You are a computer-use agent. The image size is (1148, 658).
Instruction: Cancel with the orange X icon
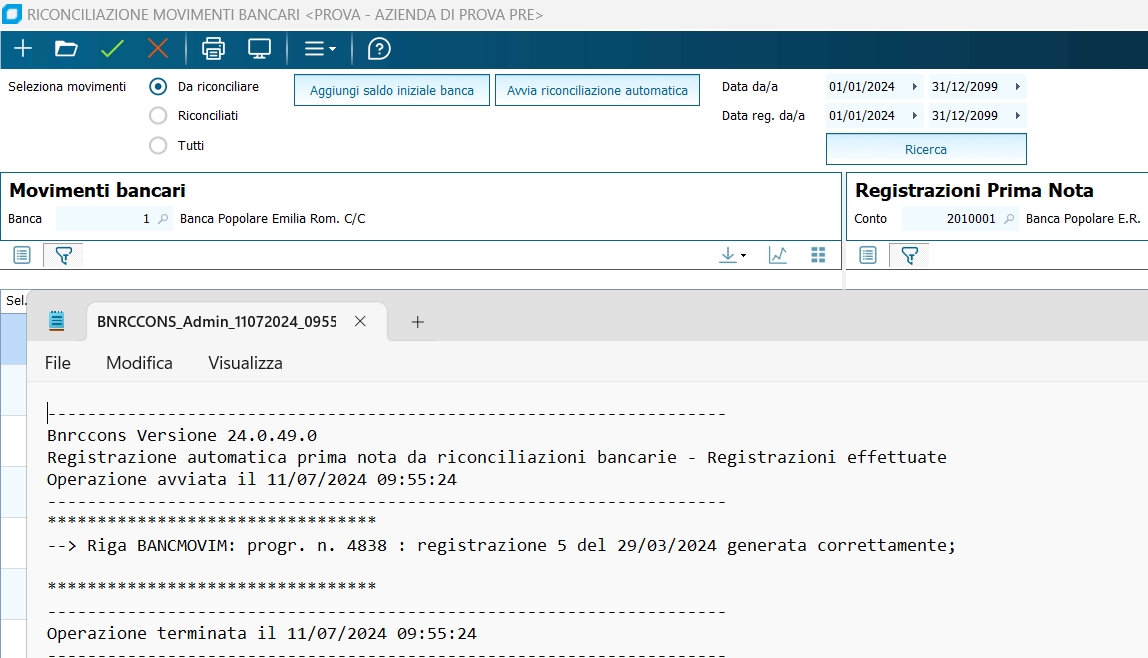(x=157, y=49)
